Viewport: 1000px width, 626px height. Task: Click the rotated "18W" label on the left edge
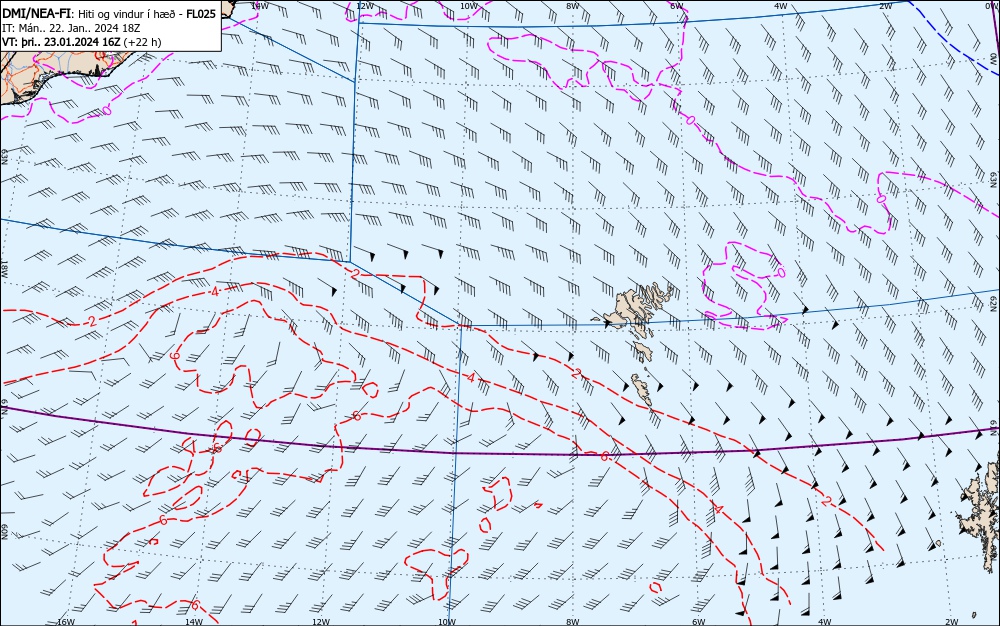[x=4, y=269]
